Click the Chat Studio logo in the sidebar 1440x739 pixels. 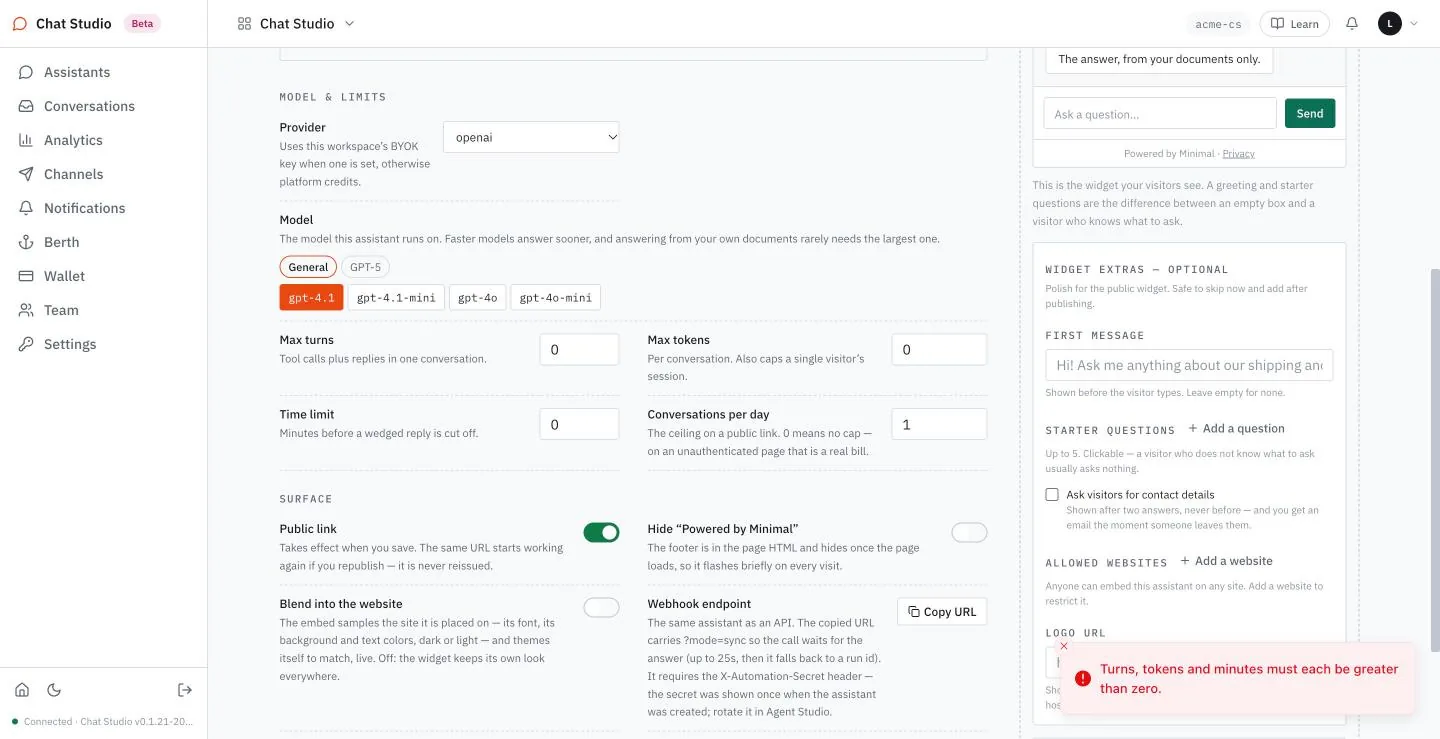(20, 24)
